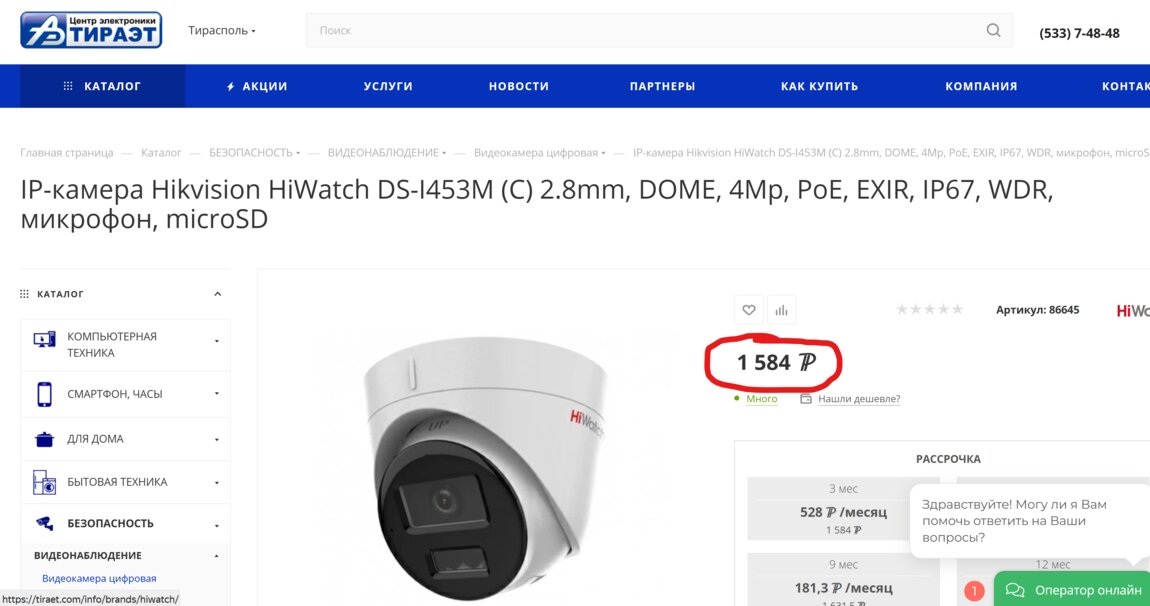
Task: Click the Тираэт logo
Action: click(x=91, y=30)
